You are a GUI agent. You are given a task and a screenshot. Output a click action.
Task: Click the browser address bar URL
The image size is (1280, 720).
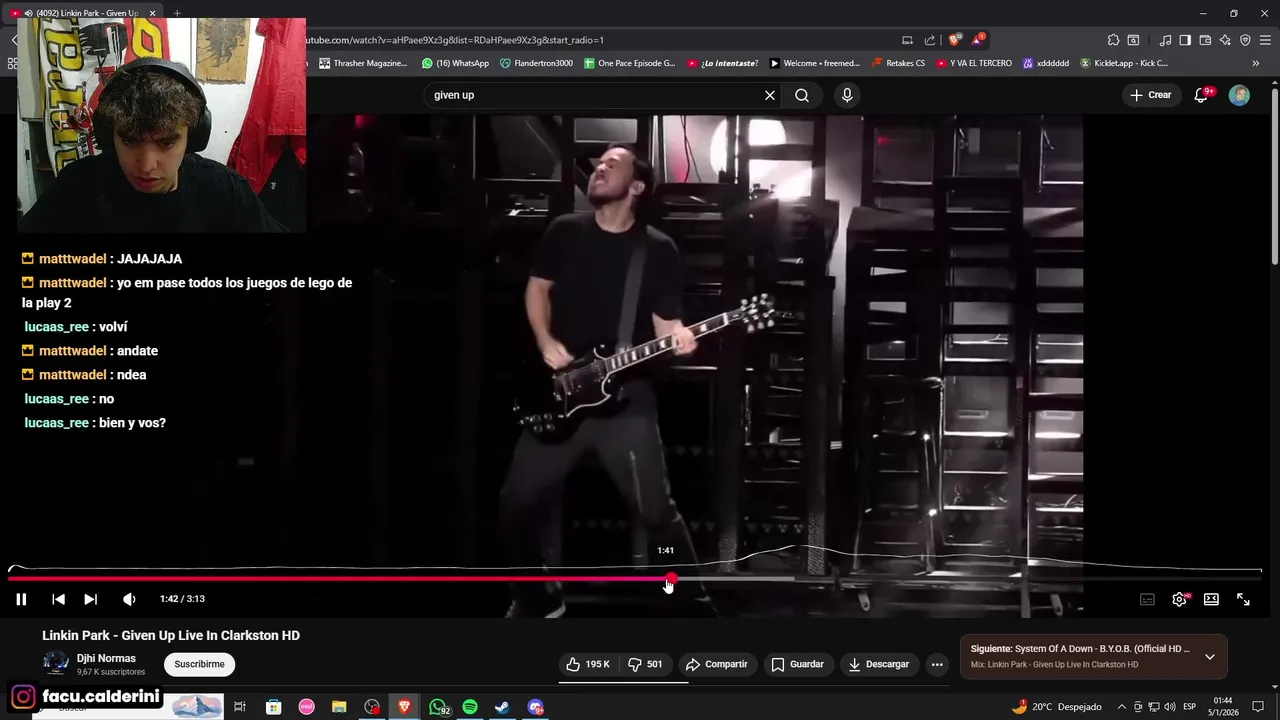(x=455, y=40)
